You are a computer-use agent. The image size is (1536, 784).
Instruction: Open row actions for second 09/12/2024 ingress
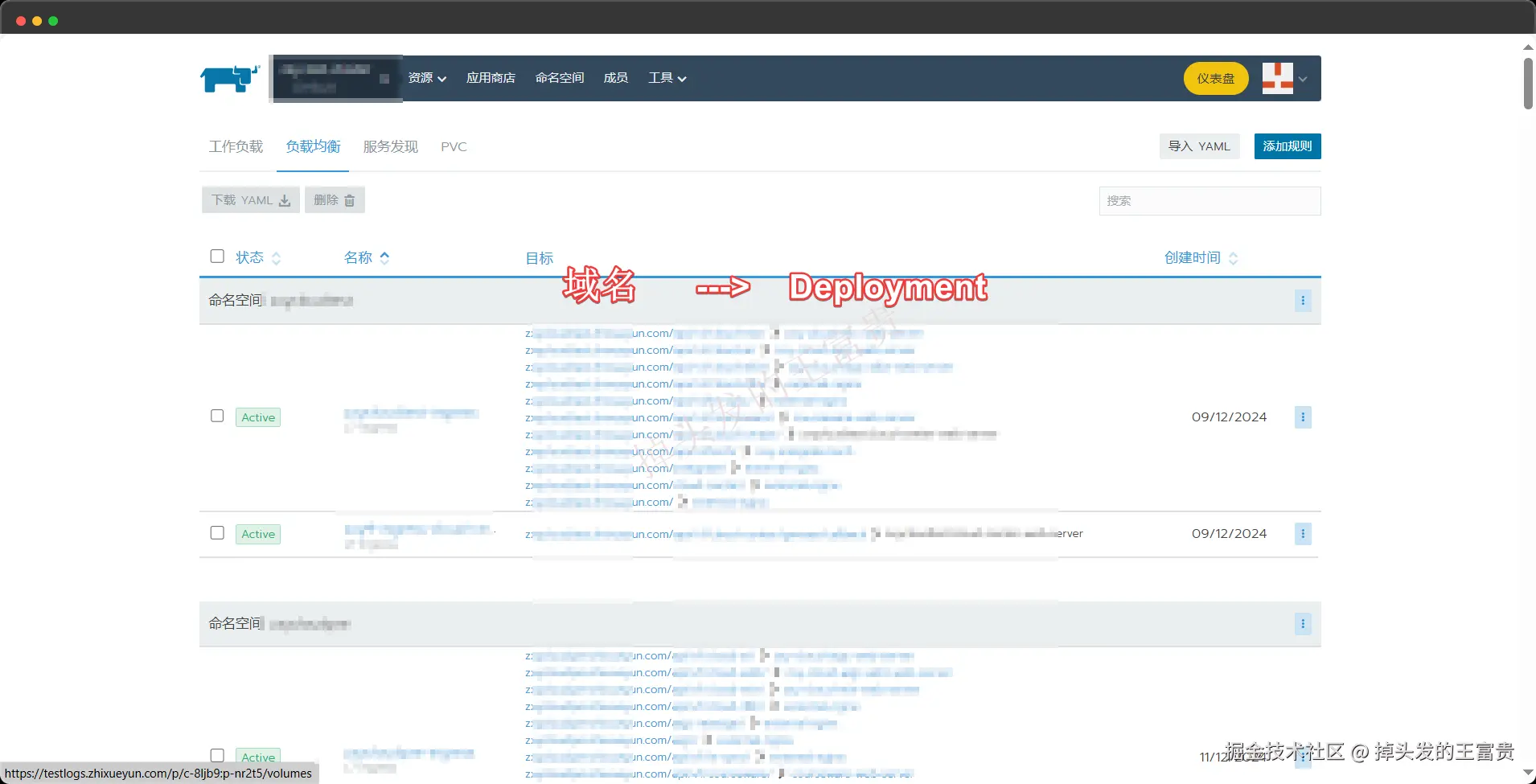point(1303,534)
